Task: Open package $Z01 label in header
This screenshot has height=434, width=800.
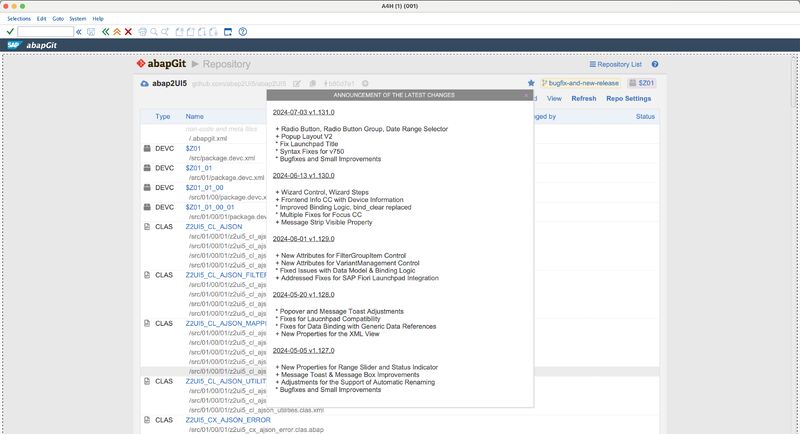Action: click(x=641, y=83)
